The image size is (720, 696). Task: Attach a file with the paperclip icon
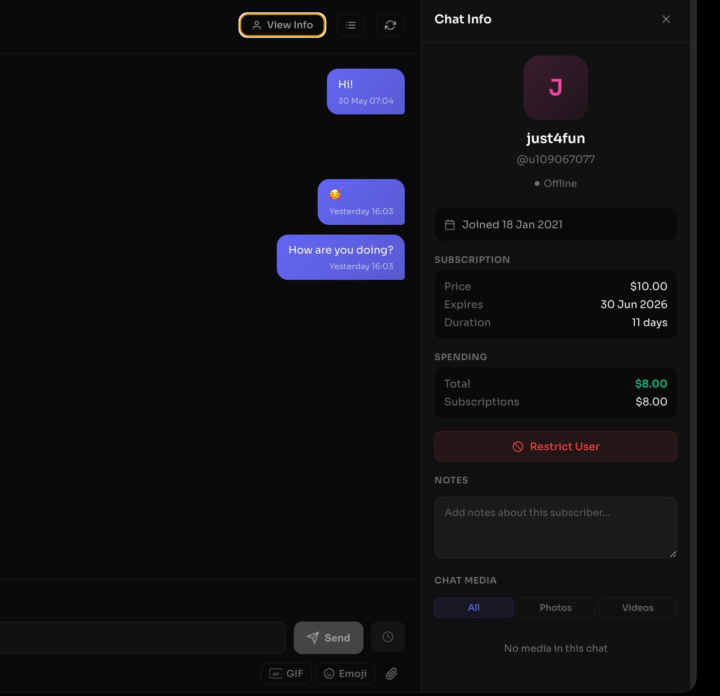(x=391, y=674)
